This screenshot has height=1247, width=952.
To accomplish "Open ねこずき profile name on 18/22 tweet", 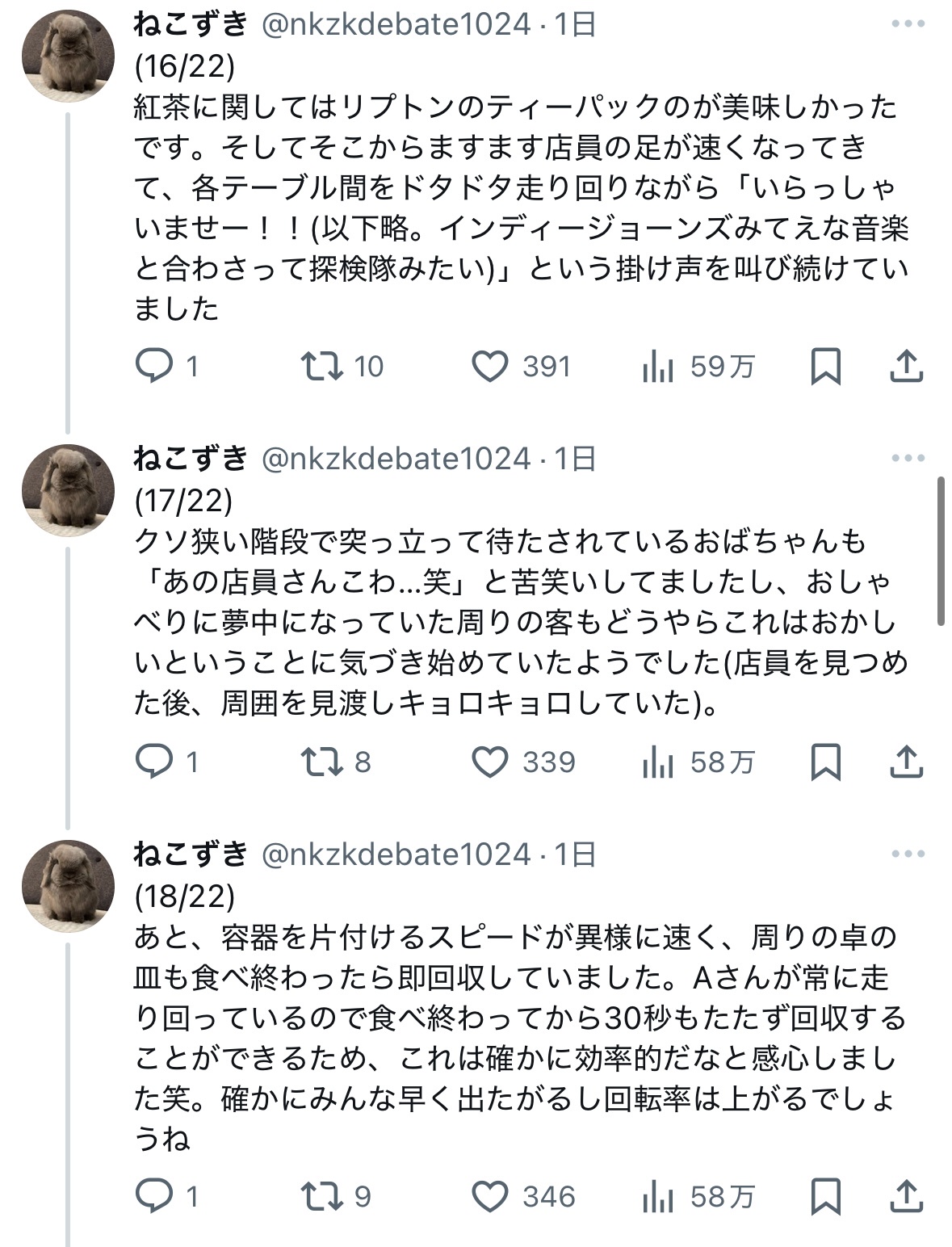I will 191,854.
